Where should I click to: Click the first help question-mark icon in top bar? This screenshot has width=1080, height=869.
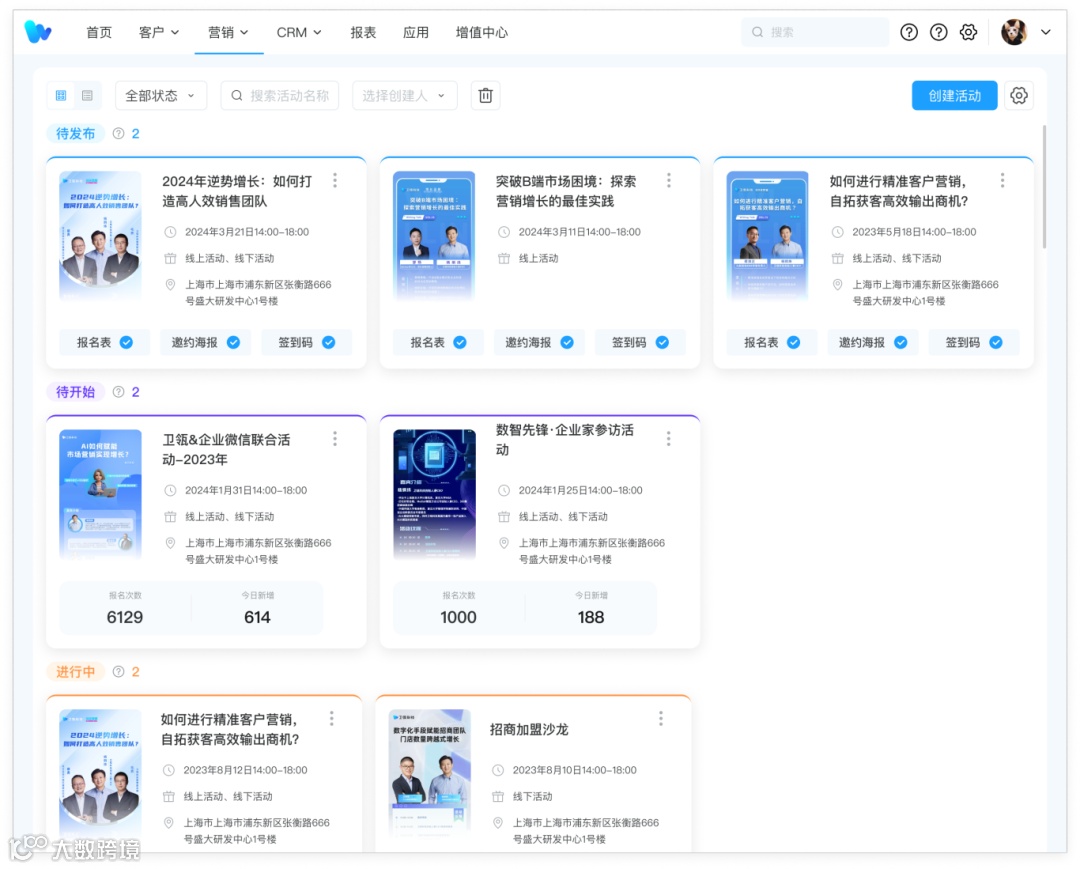[909, 32]
